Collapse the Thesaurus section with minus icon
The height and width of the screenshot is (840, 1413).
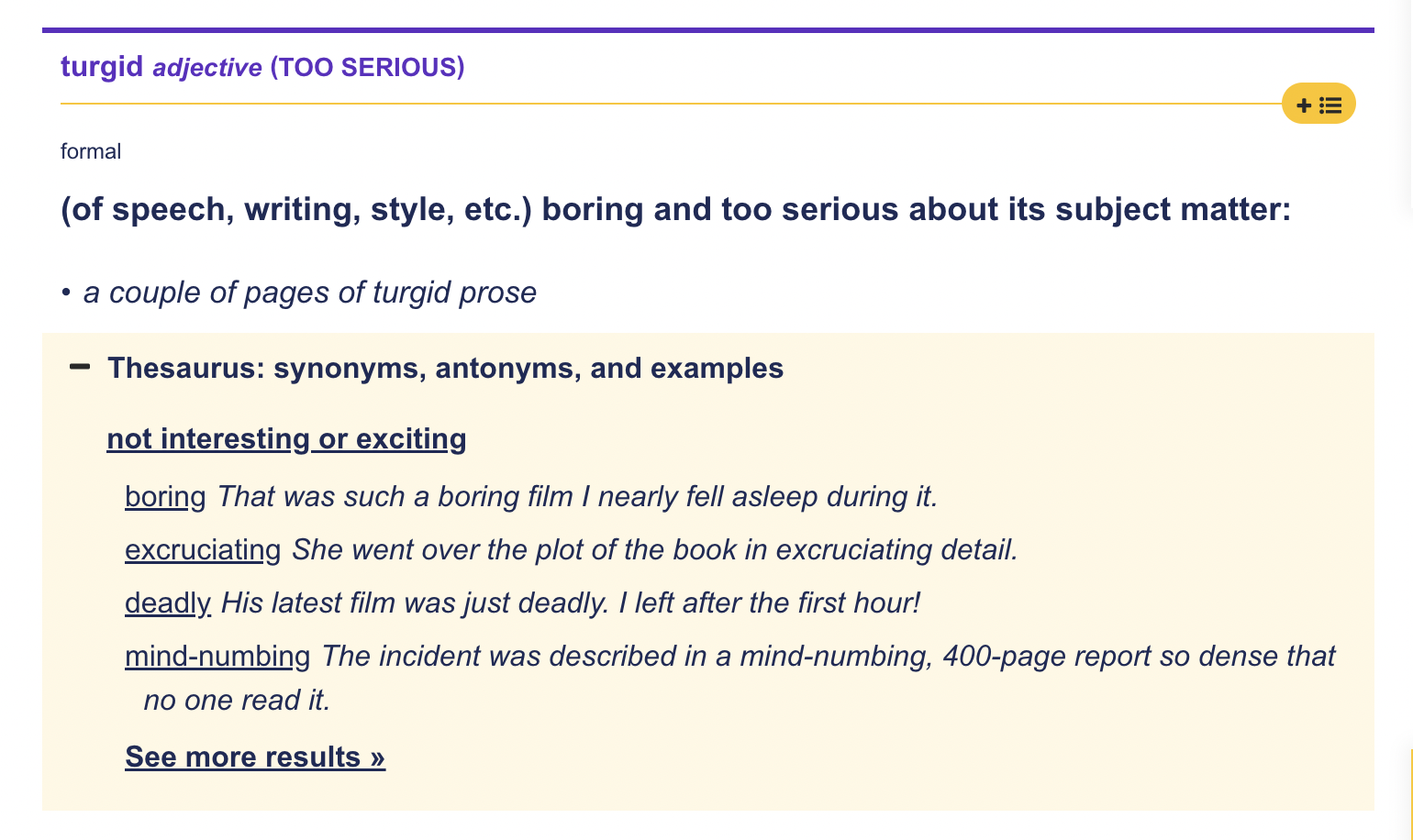click(x=81, y=367)
